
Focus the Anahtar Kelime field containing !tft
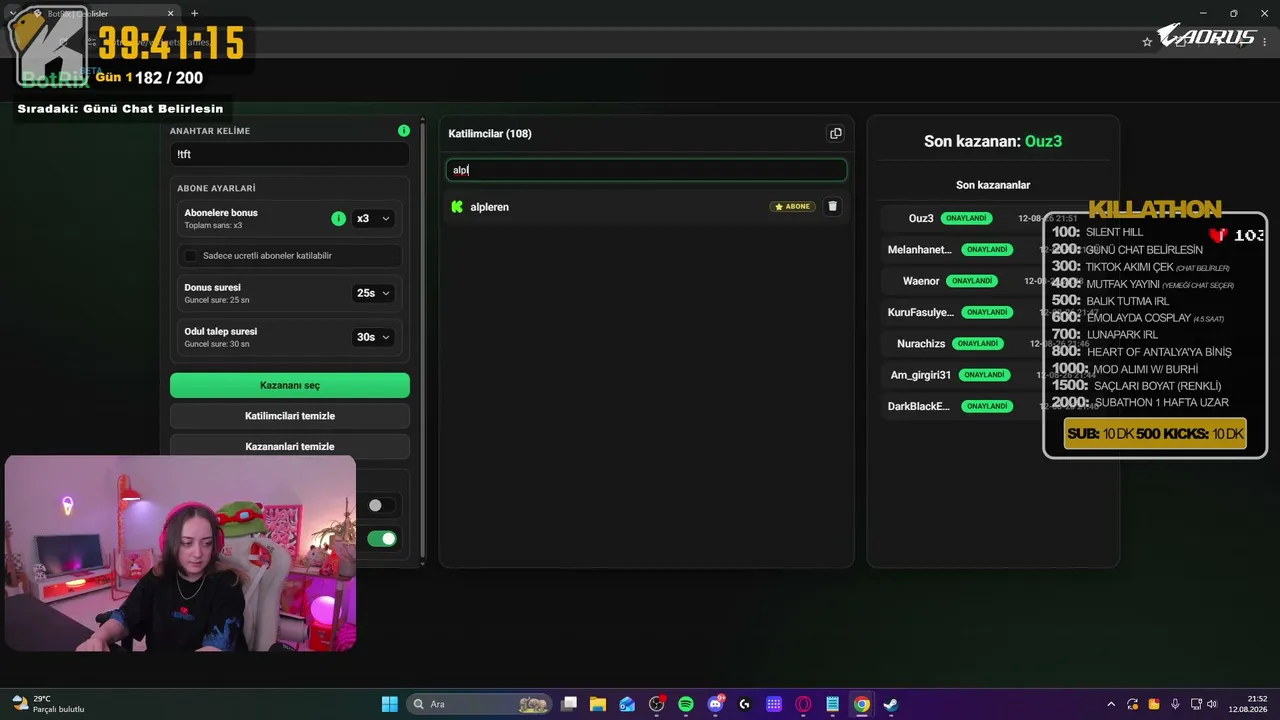(290, 154)
